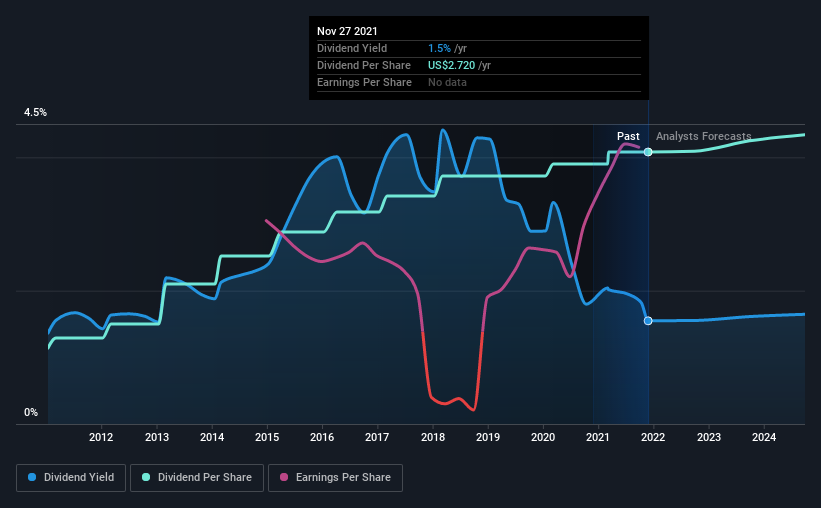Click the US$2.720 Dividend Per Share value
This screenshot has height=508, width=821.
[451, 65]
